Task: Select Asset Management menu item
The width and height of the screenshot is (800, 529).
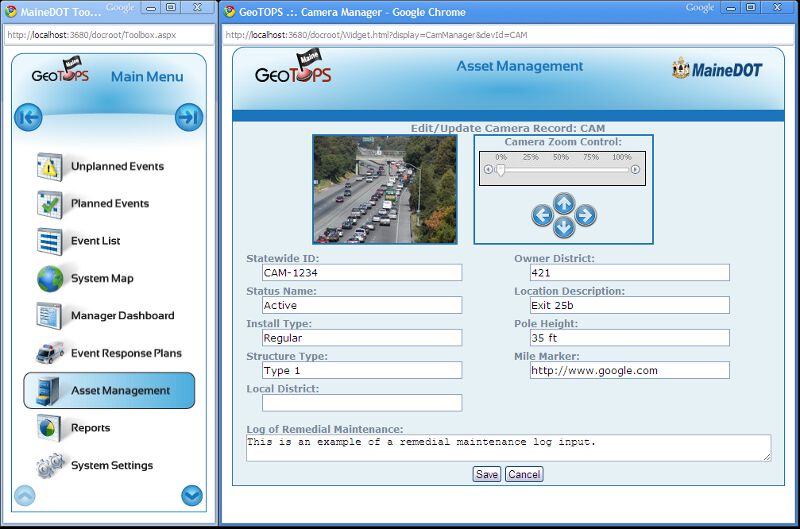Action: click(x=109, y=390)
